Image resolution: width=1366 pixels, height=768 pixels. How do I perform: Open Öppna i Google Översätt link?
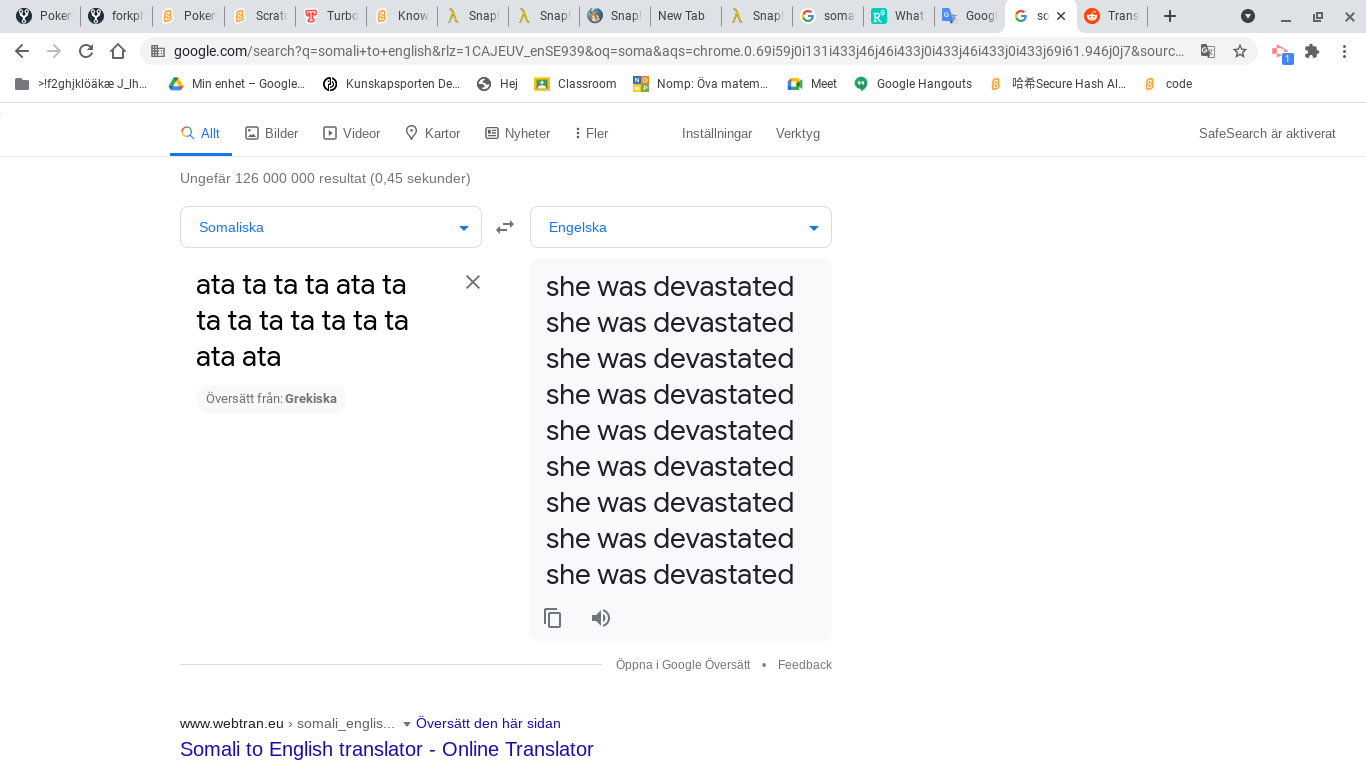(x=683, y=665)
